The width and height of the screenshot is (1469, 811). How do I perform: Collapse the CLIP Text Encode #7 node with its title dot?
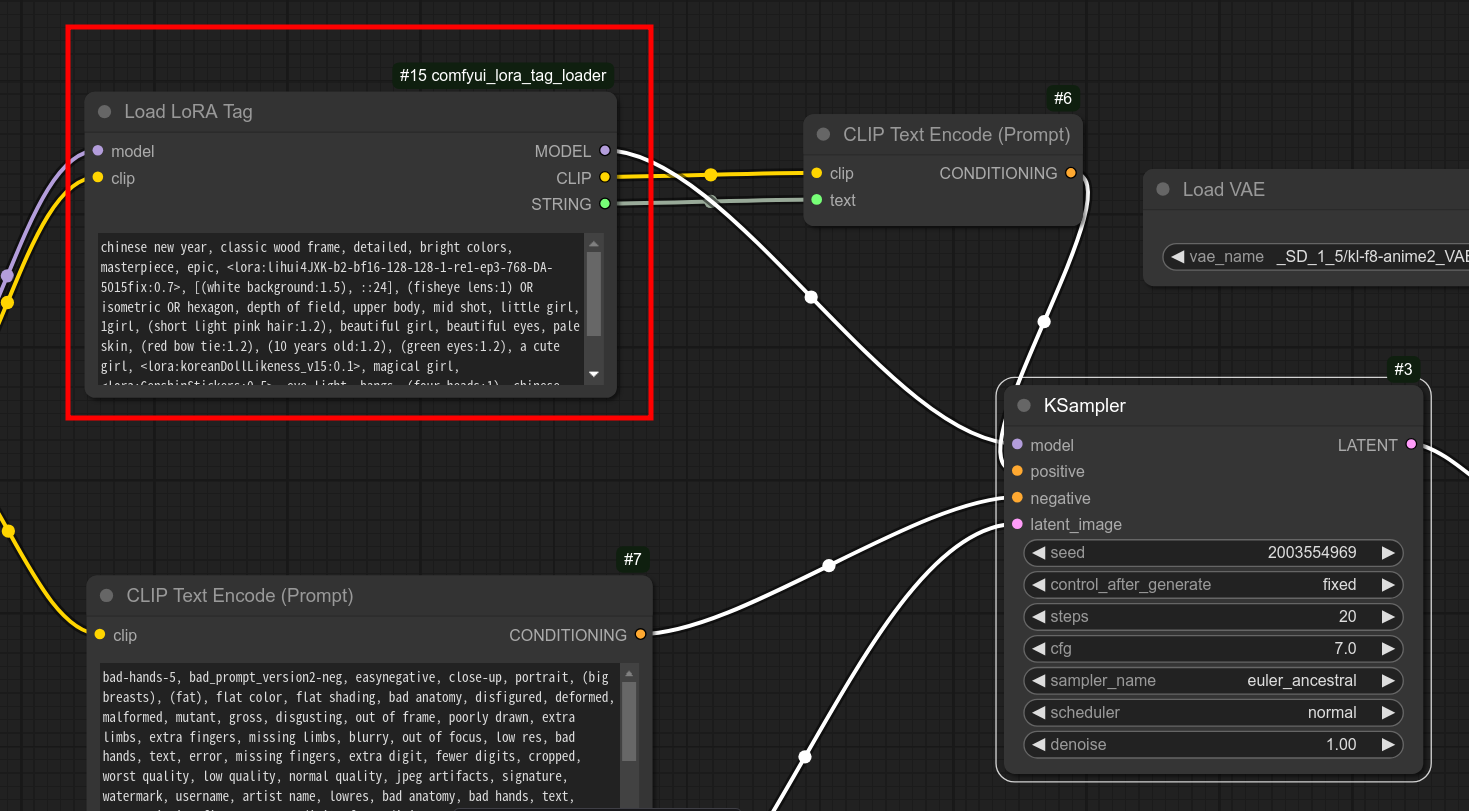point(106,596)
